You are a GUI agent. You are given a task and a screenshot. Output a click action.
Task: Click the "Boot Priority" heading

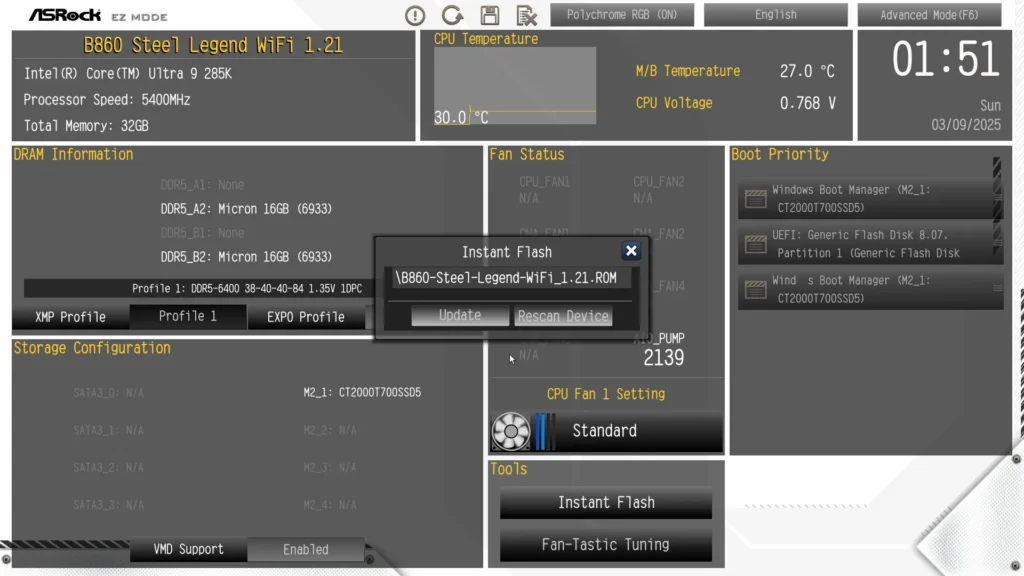pyautogui.click(x=780, y=155)
